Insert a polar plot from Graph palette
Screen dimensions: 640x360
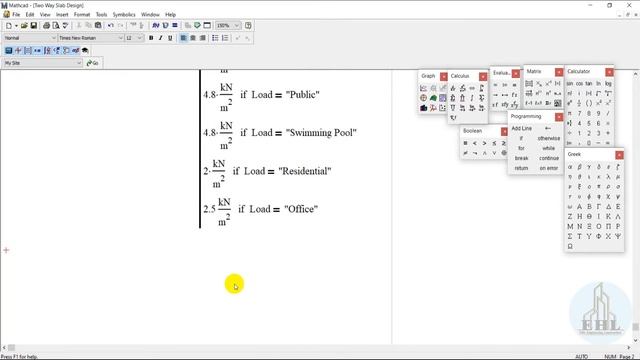point(423,98)
